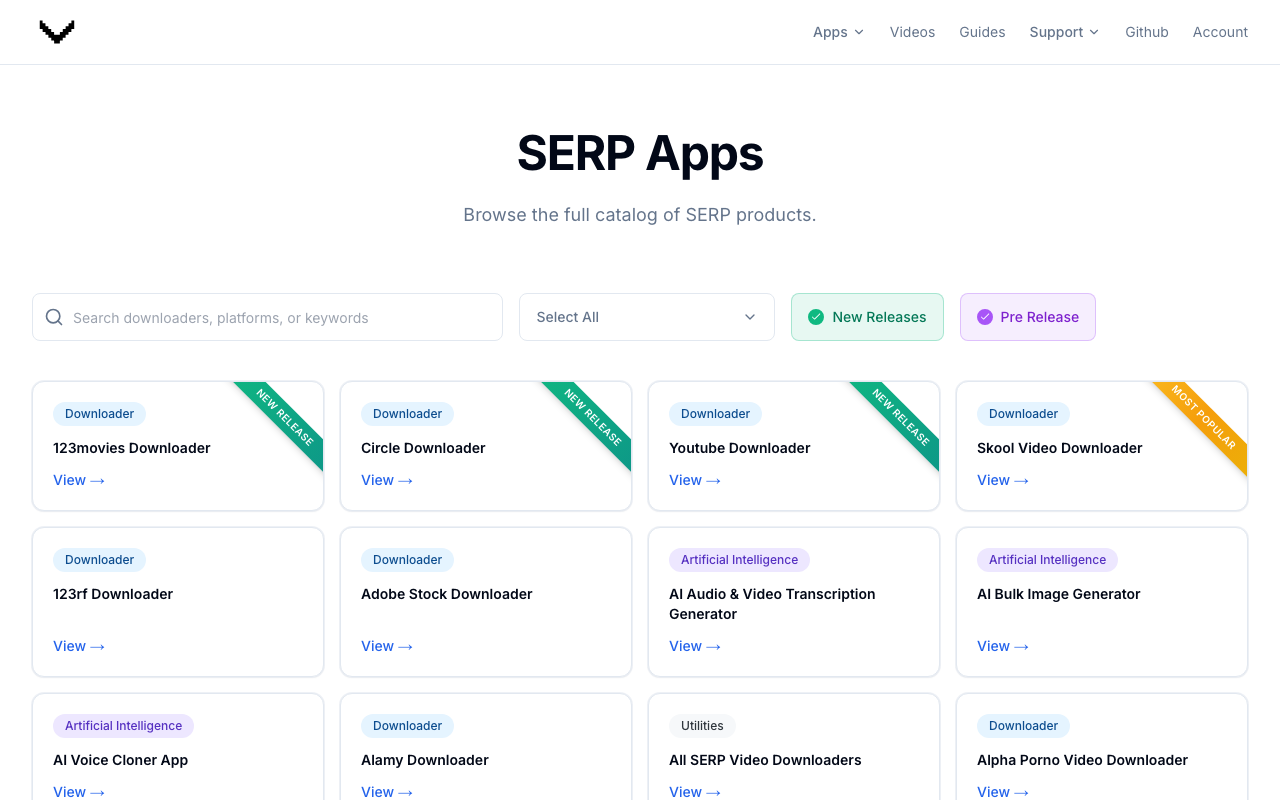
Task: View the Skool Video Downloader
Action: click(x=1003, y=480)
